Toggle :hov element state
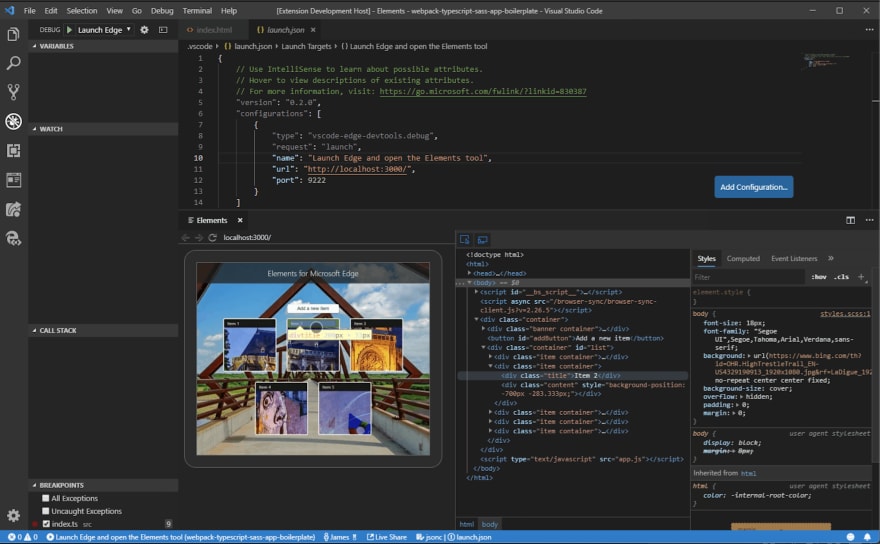Screen dimensions: 880x544 click(x=819, y=277)
